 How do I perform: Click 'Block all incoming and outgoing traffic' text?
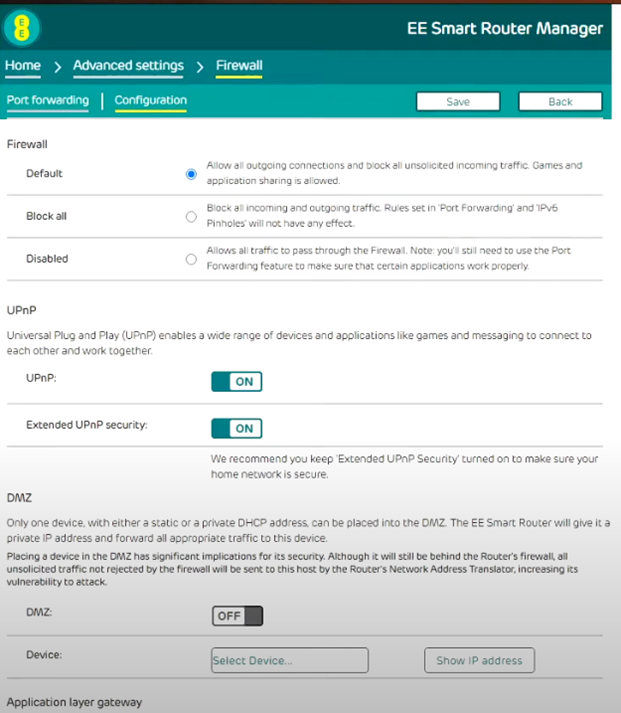tap(382, 216)
